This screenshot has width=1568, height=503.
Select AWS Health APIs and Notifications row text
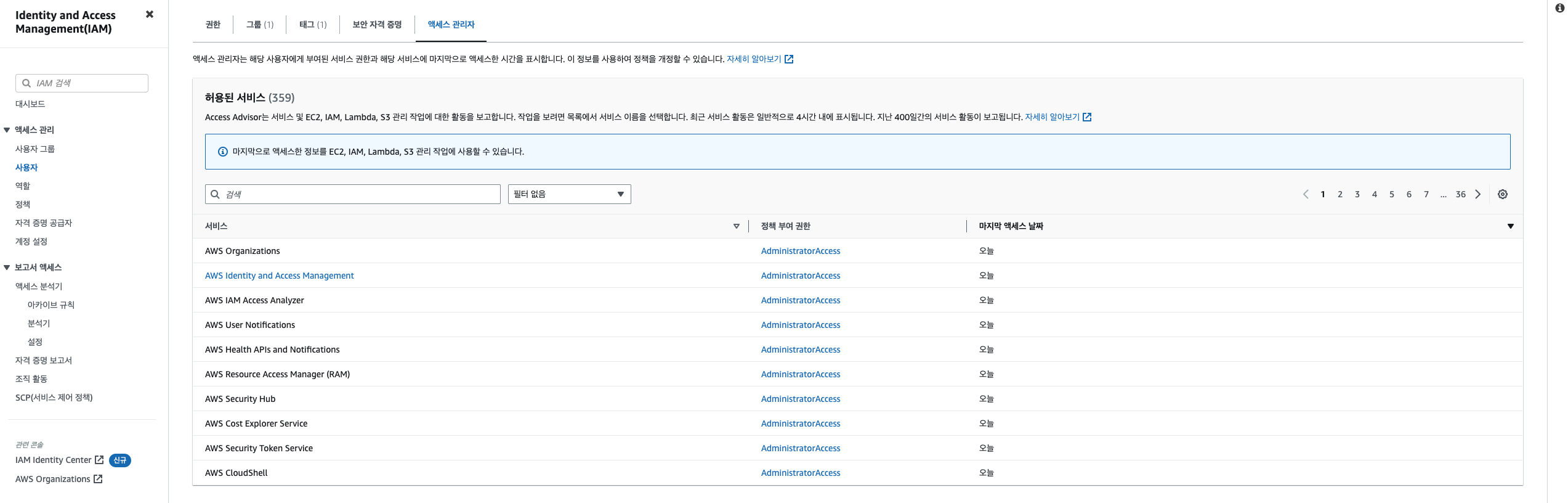(272, 350)
